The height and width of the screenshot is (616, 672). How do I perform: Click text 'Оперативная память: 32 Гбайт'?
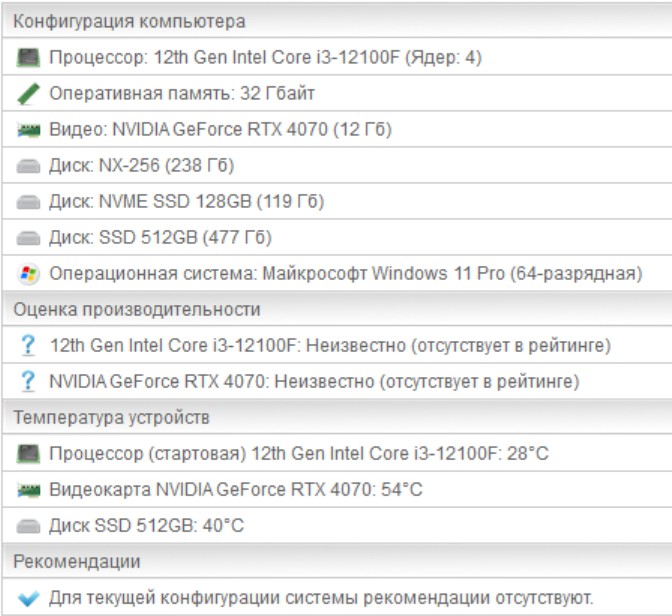182,93
